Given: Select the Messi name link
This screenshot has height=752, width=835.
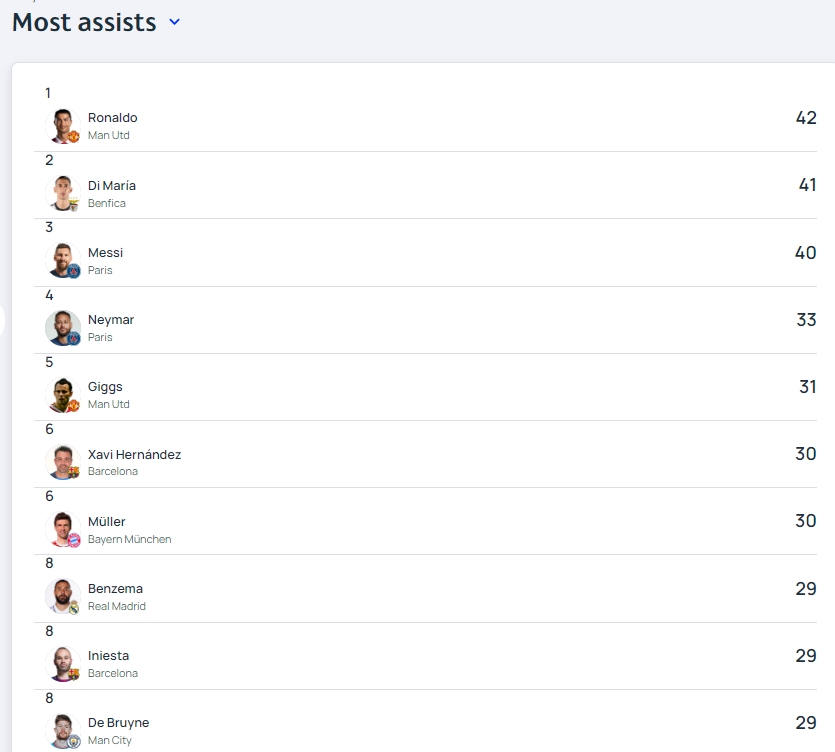Looking at the screenshot, I should pyautogui.click(x=105, y=252).
